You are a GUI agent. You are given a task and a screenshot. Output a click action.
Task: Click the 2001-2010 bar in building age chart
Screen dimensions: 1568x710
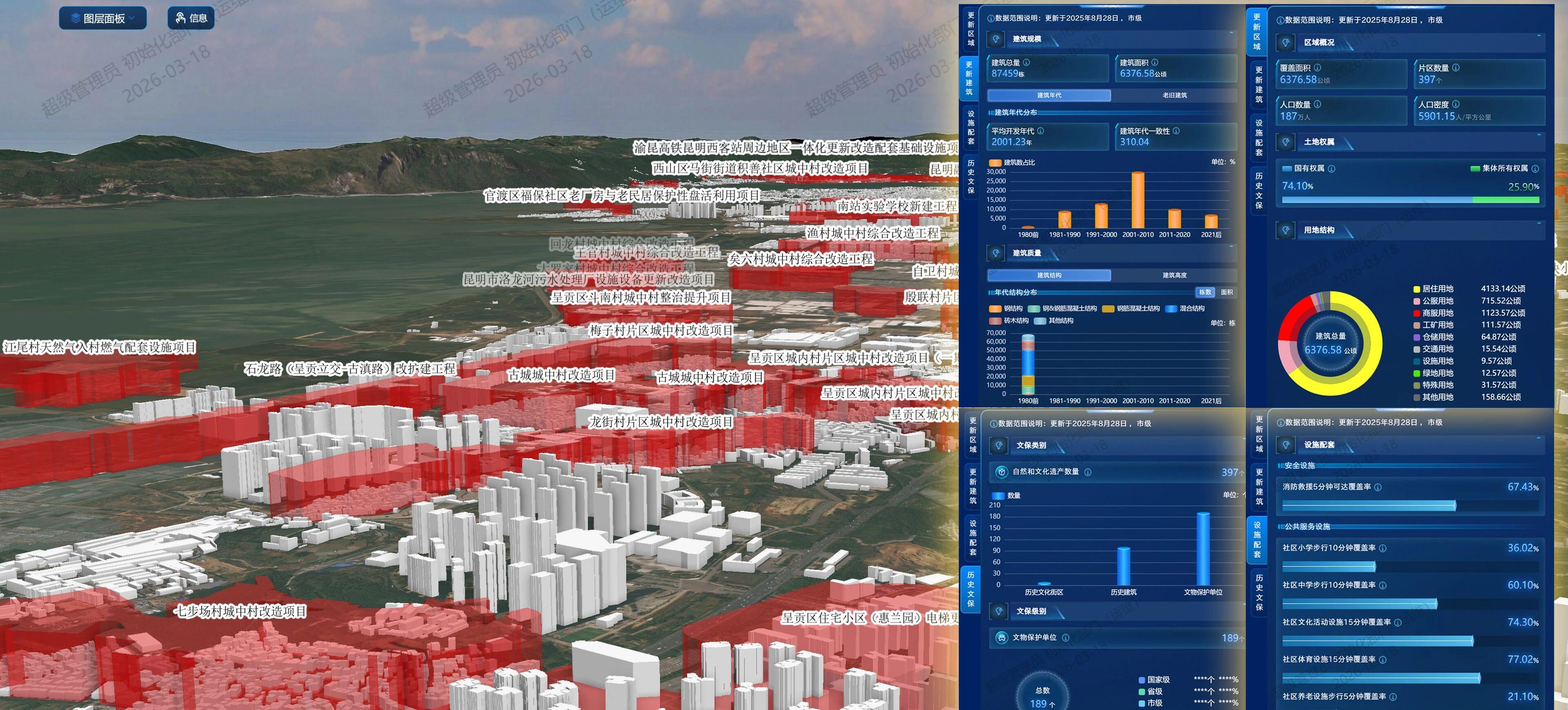(x=1138, y=200)
